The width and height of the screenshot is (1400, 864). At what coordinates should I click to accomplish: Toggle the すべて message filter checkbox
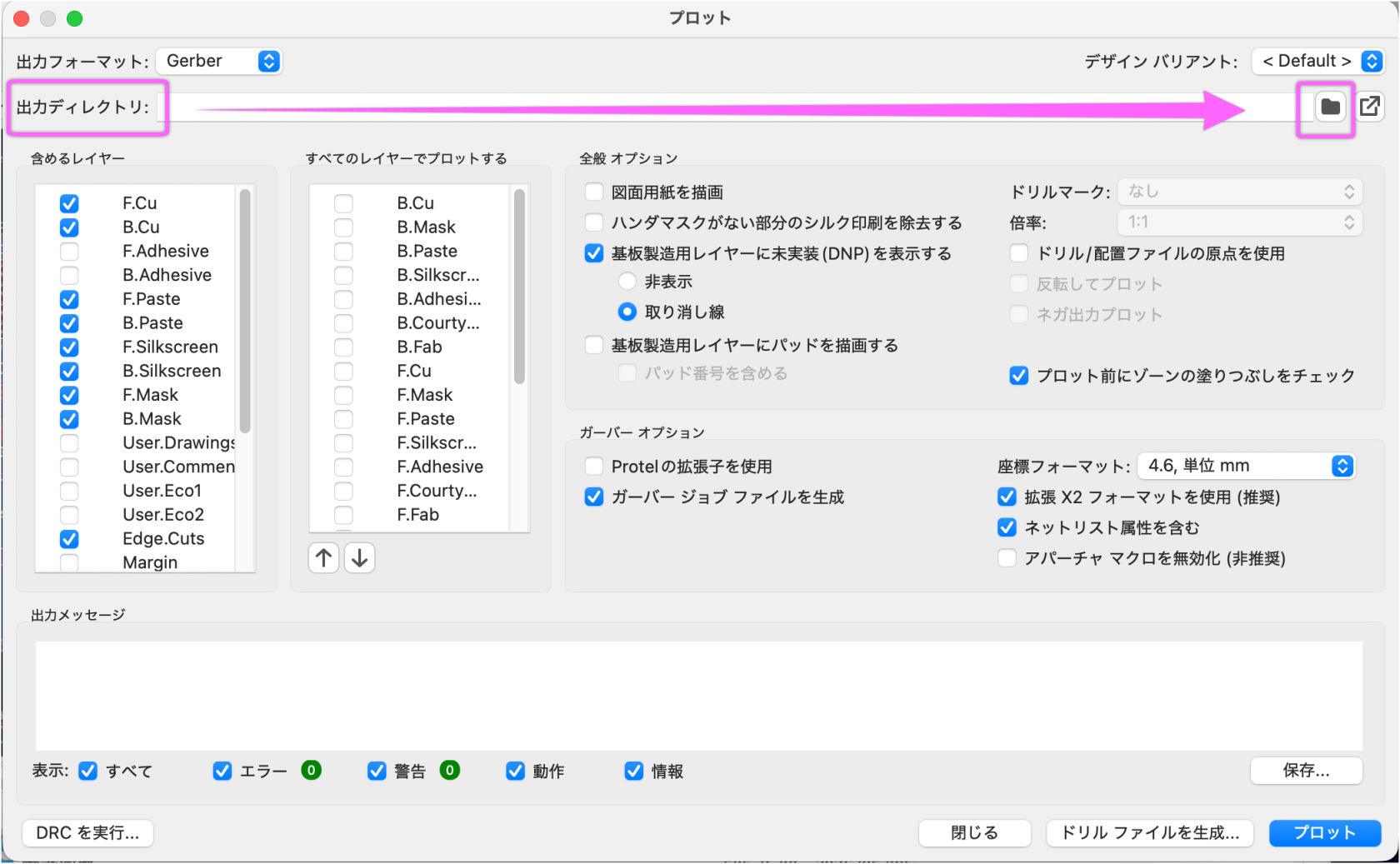[x=88, y=772]
